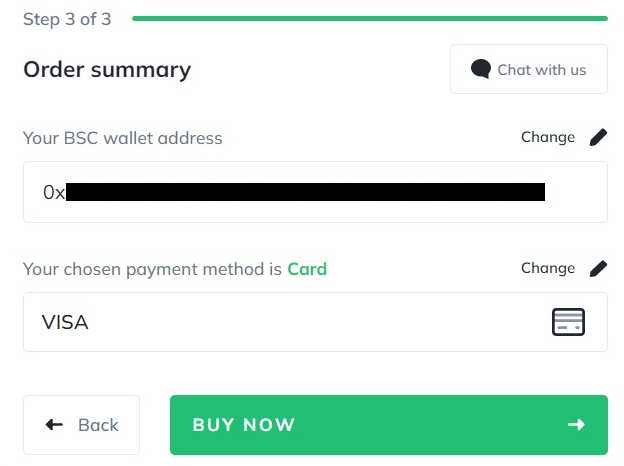Click Your BSC wallet address label
This screenshot has width=624, height=466.
coord(123,138)
